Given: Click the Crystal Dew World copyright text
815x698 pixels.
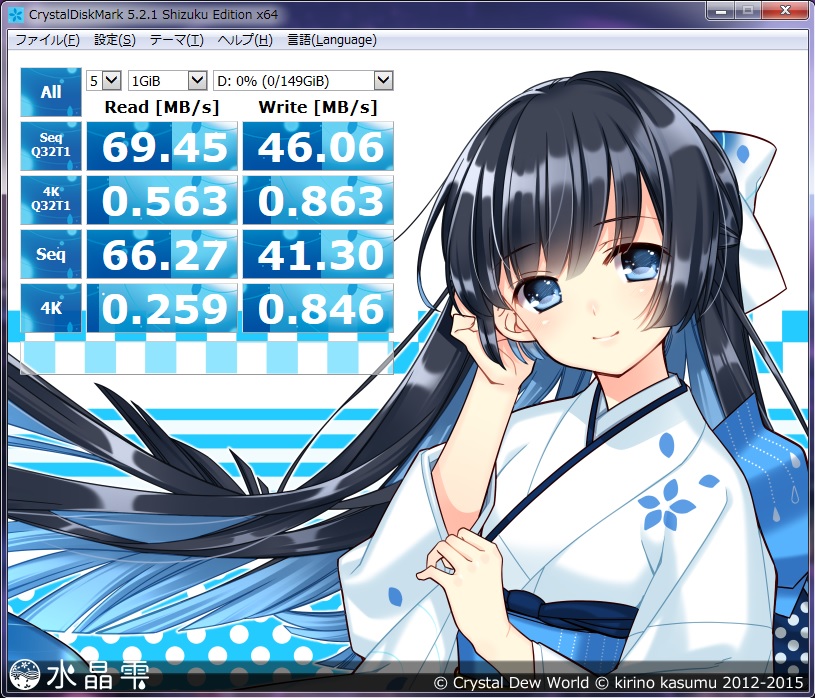Looking at the screenshot, I should (618, 682).
